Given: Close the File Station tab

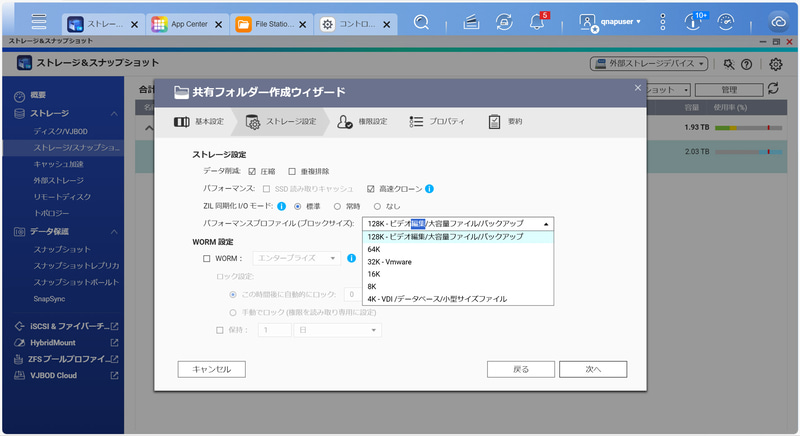Looking at the screenshot, I should point(303,24).
